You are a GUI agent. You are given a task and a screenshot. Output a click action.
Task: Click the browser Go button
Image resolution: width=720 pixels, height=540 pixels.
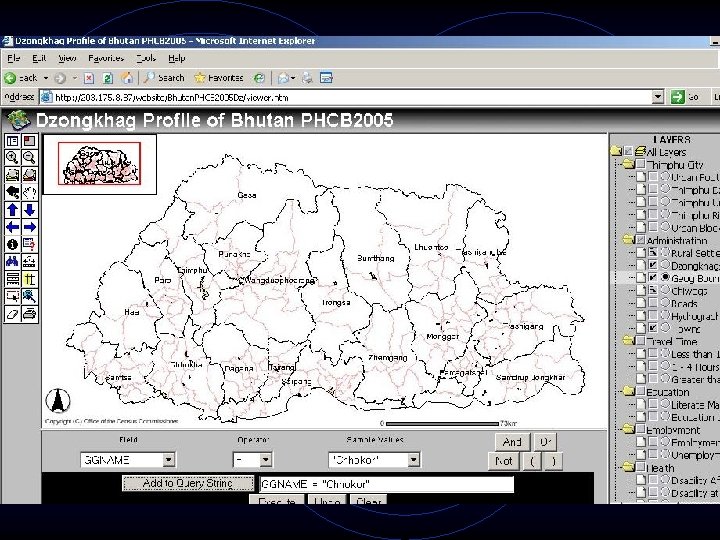coord(685,97)
